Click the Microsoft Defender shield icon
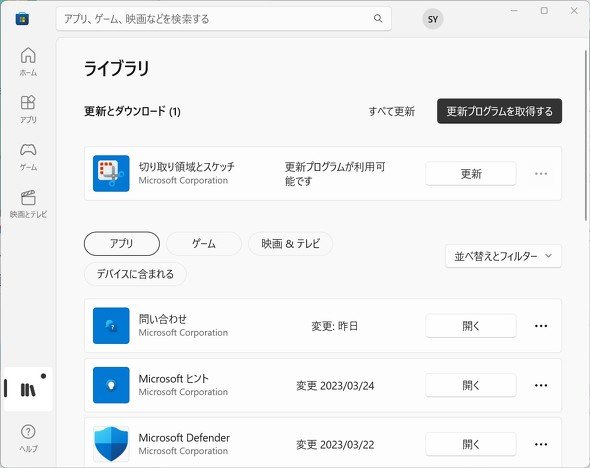The image size is (590, 468). click(x=111, y=444)
